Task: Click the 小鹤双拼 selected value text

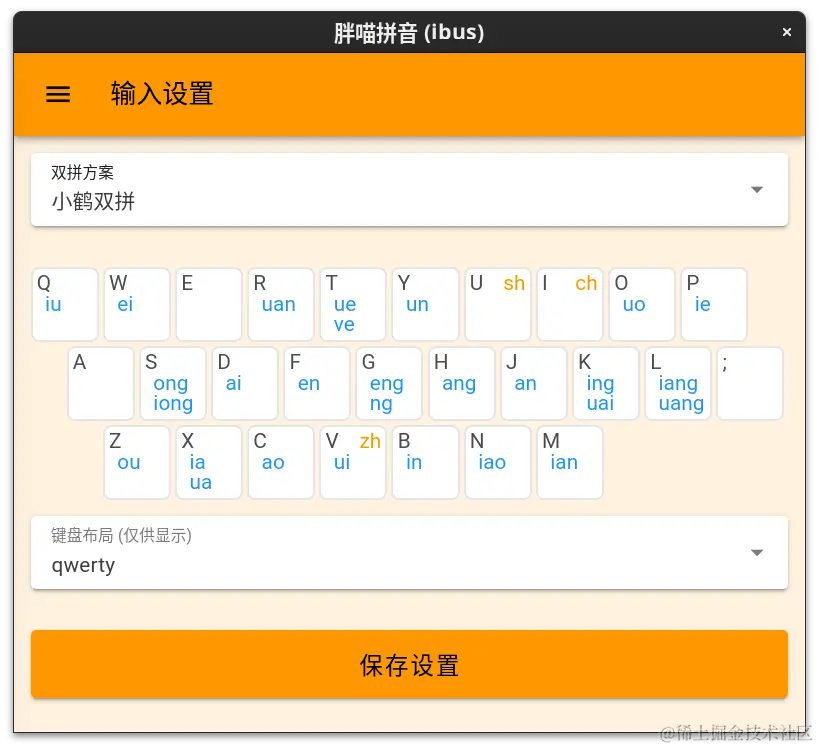Action: click(x=93, y=201)
